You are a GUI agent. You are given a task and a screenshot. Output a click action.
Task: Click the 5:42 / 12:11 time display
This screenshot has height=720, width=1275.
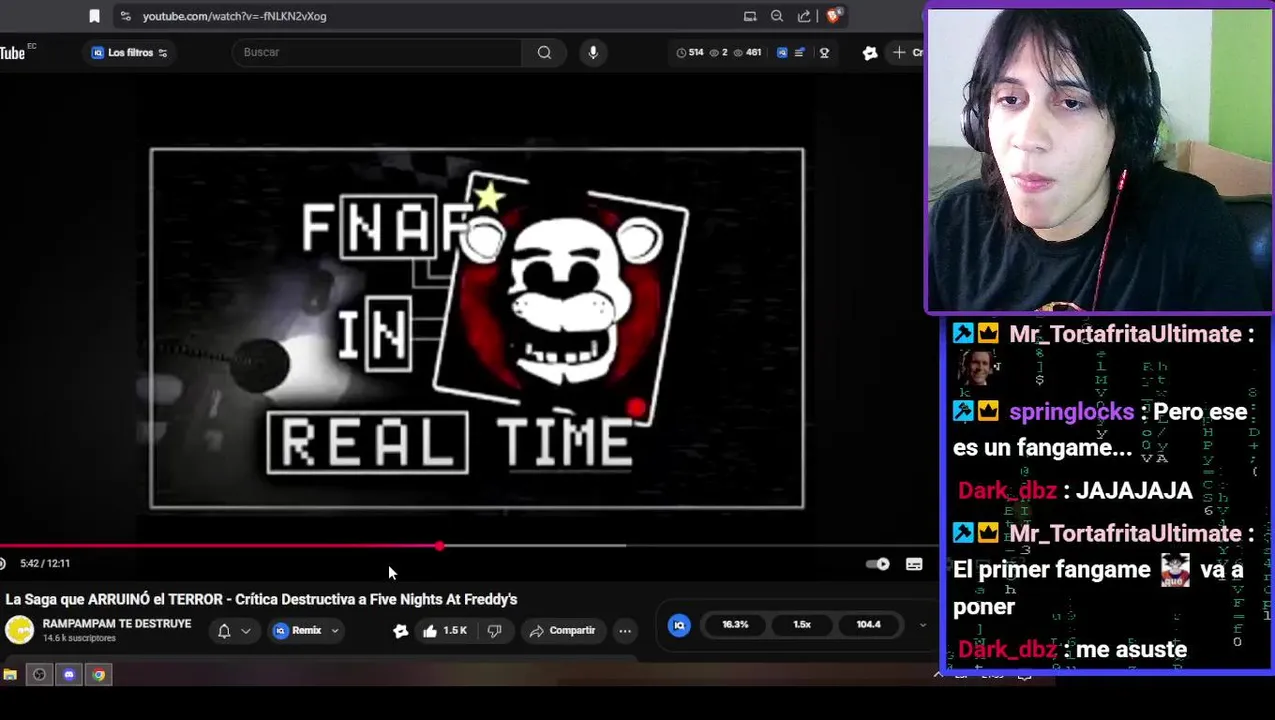coord(45,564)
